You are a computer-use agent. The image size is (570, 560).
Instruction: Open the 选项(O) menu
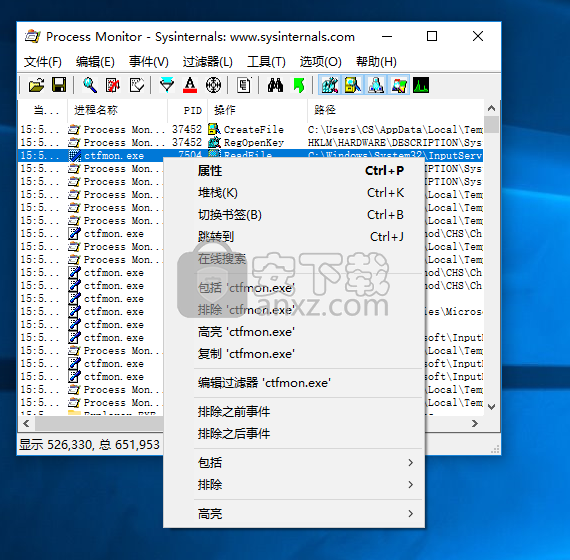click(x=321, y=62)
